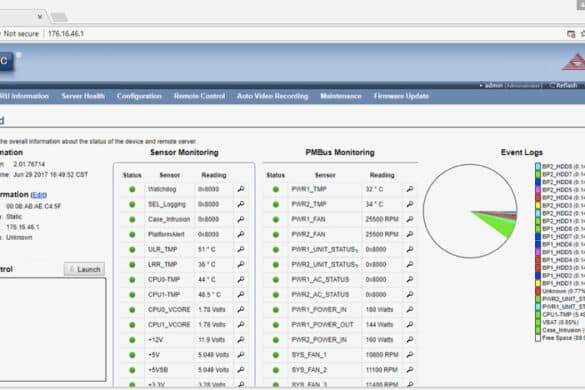Viewport: 585px width, 390px height.
Task: Click the CPU1-TMP legend entry in Event Logs
Action: pos(563,314)
